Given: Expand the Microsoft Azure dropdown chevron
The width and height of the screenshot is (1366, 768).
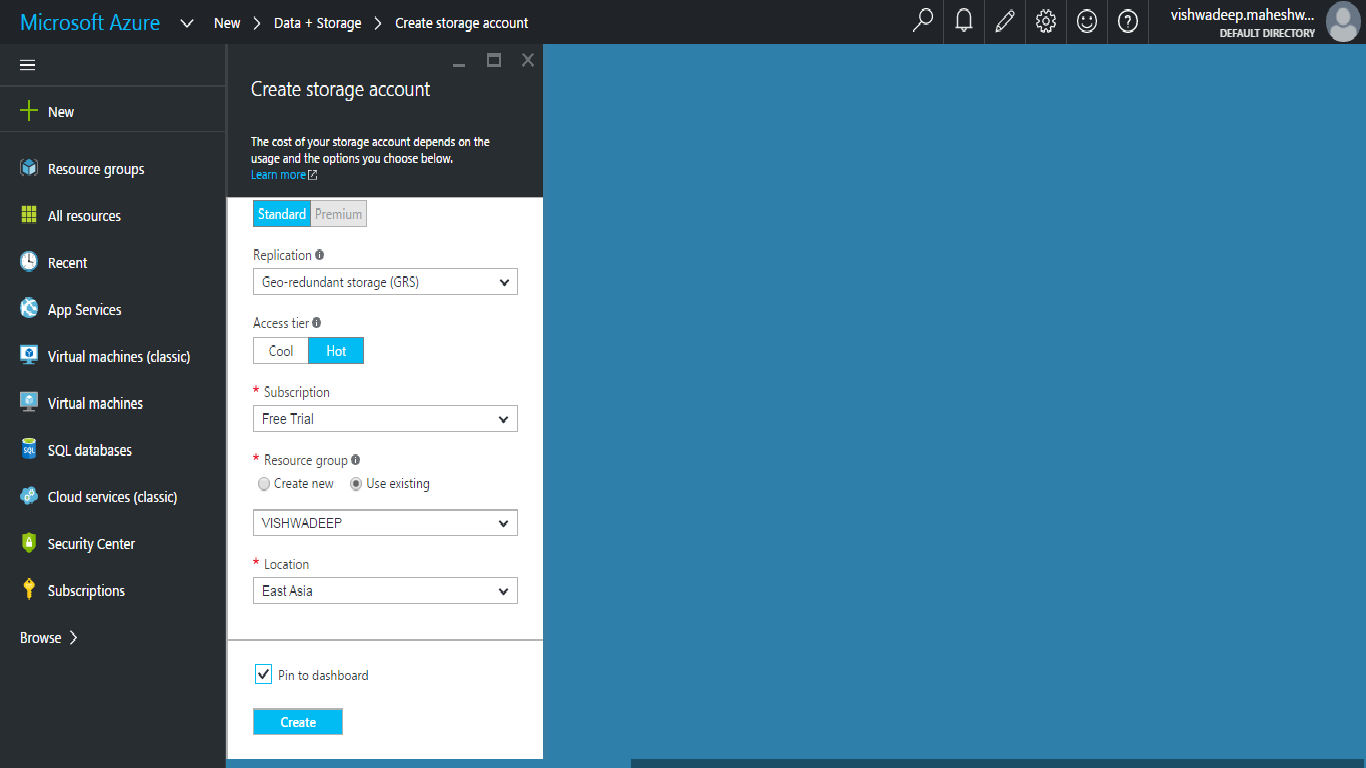Looking at the screenshot, I should 187,23.
